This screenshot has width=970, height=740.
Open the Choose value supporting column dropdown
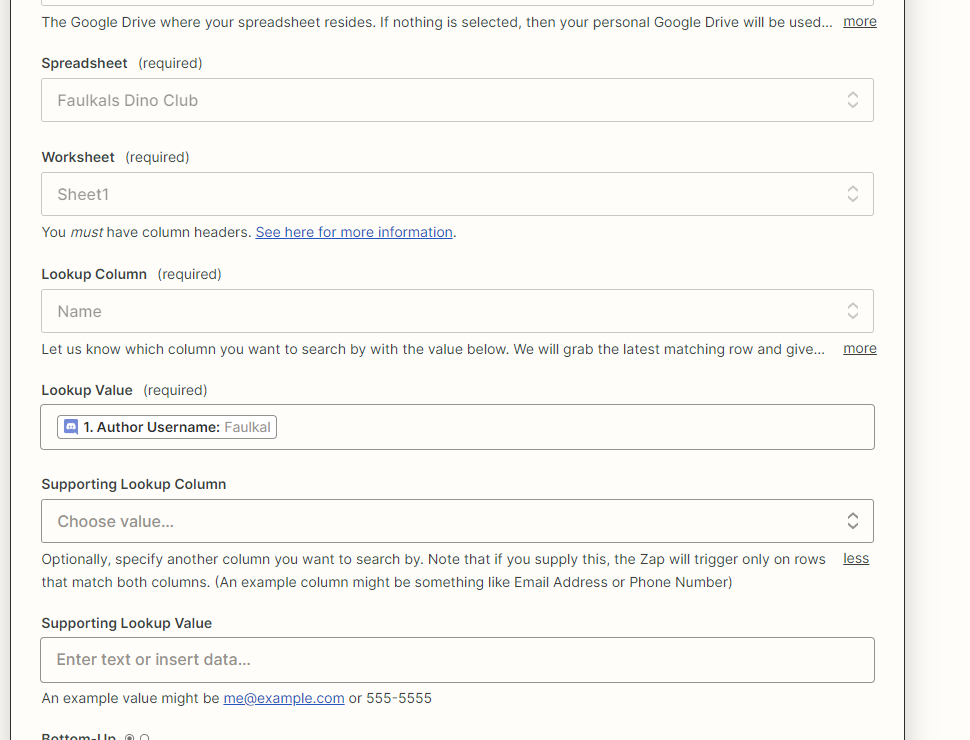click(457, 521)
